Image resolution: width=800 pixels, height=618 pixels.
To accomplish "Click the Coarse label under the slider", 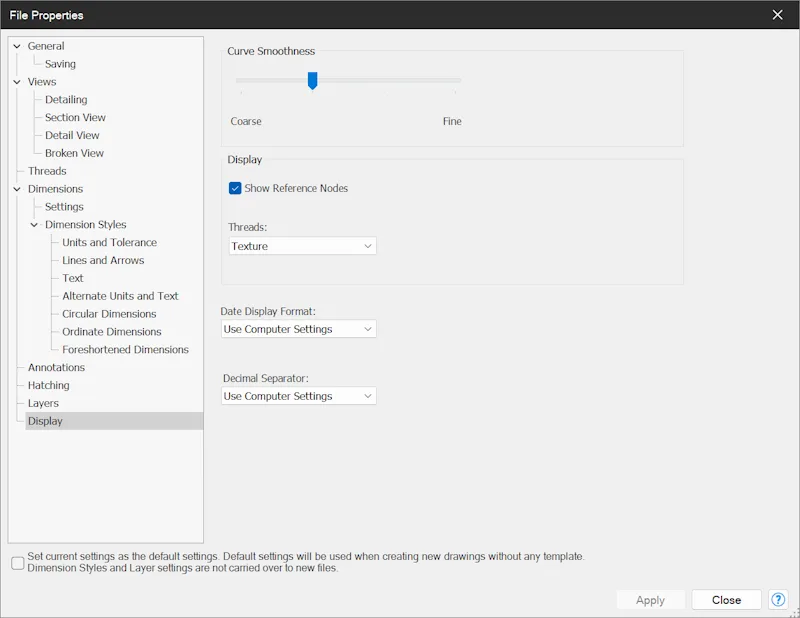I will coord(246,121).
